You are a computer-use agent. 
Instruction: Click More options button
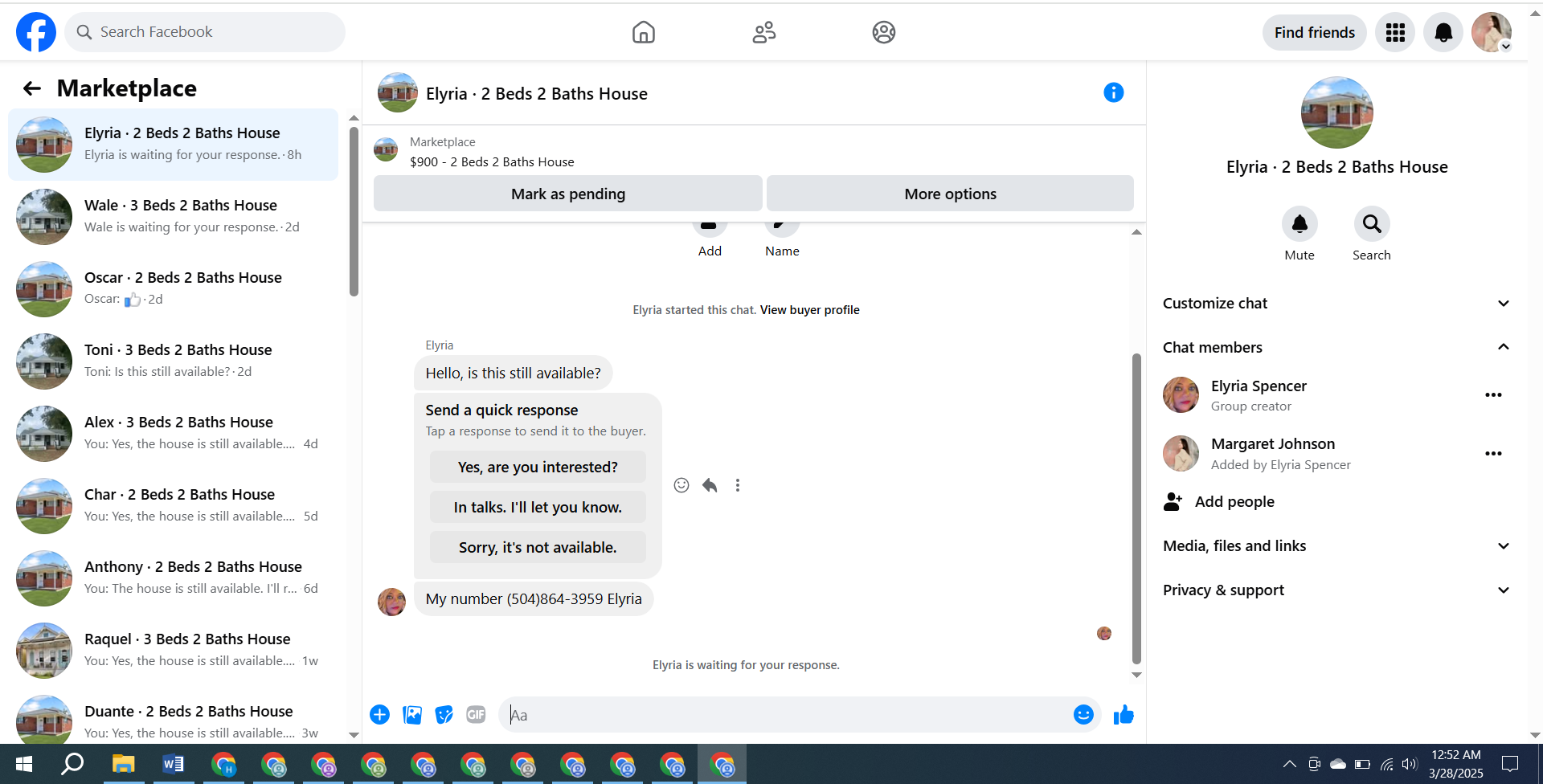[950, 194]
